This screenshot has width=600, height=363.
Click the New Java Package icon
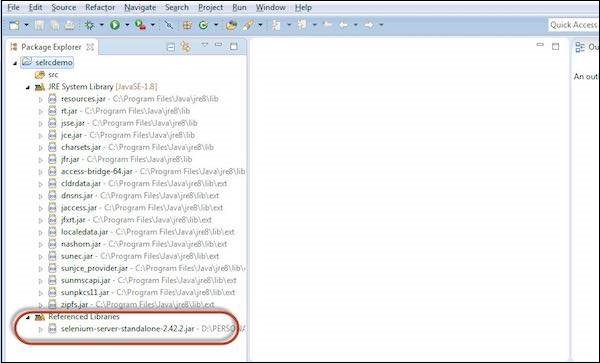[x=187, y=25]
